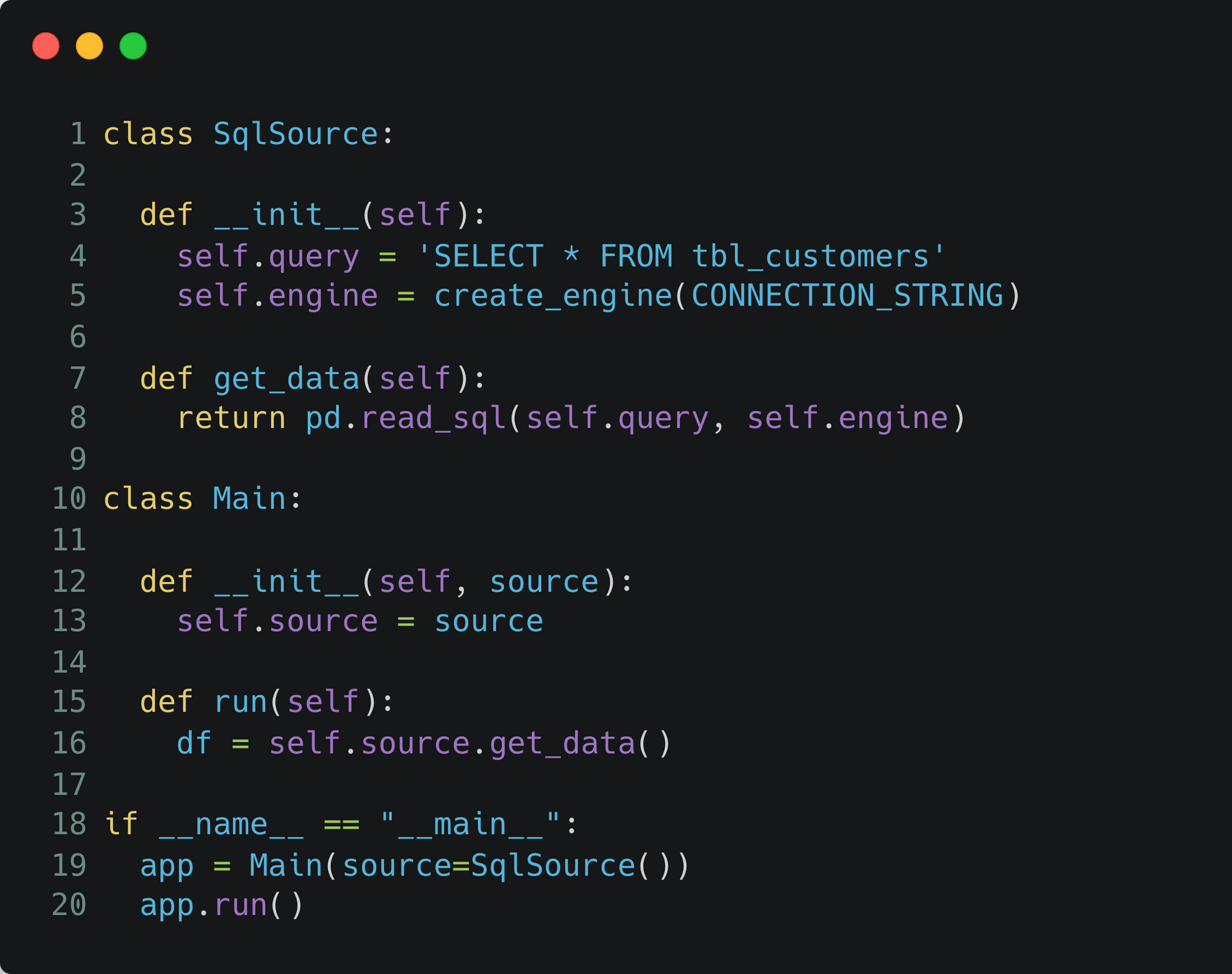The width and height of the screenshot is (1232, 974).
Task: Click line number 10 in the gutter
Action: [x=70, y=499]
